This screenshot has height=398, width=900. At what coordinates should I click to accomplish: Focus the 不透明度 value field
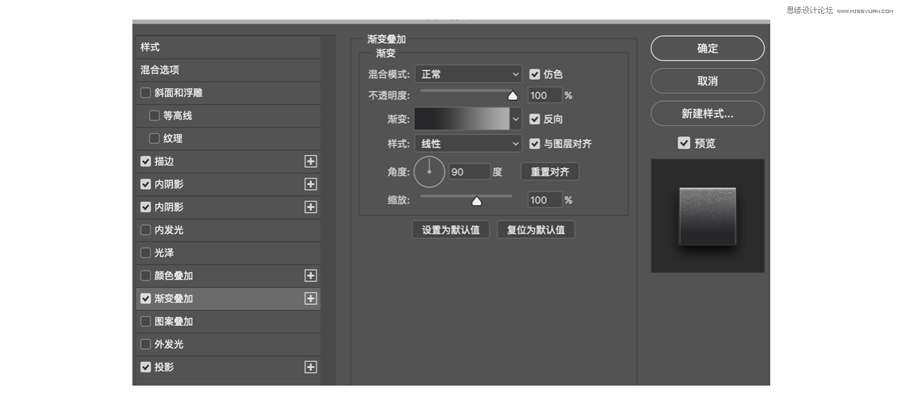pos(545,95)
